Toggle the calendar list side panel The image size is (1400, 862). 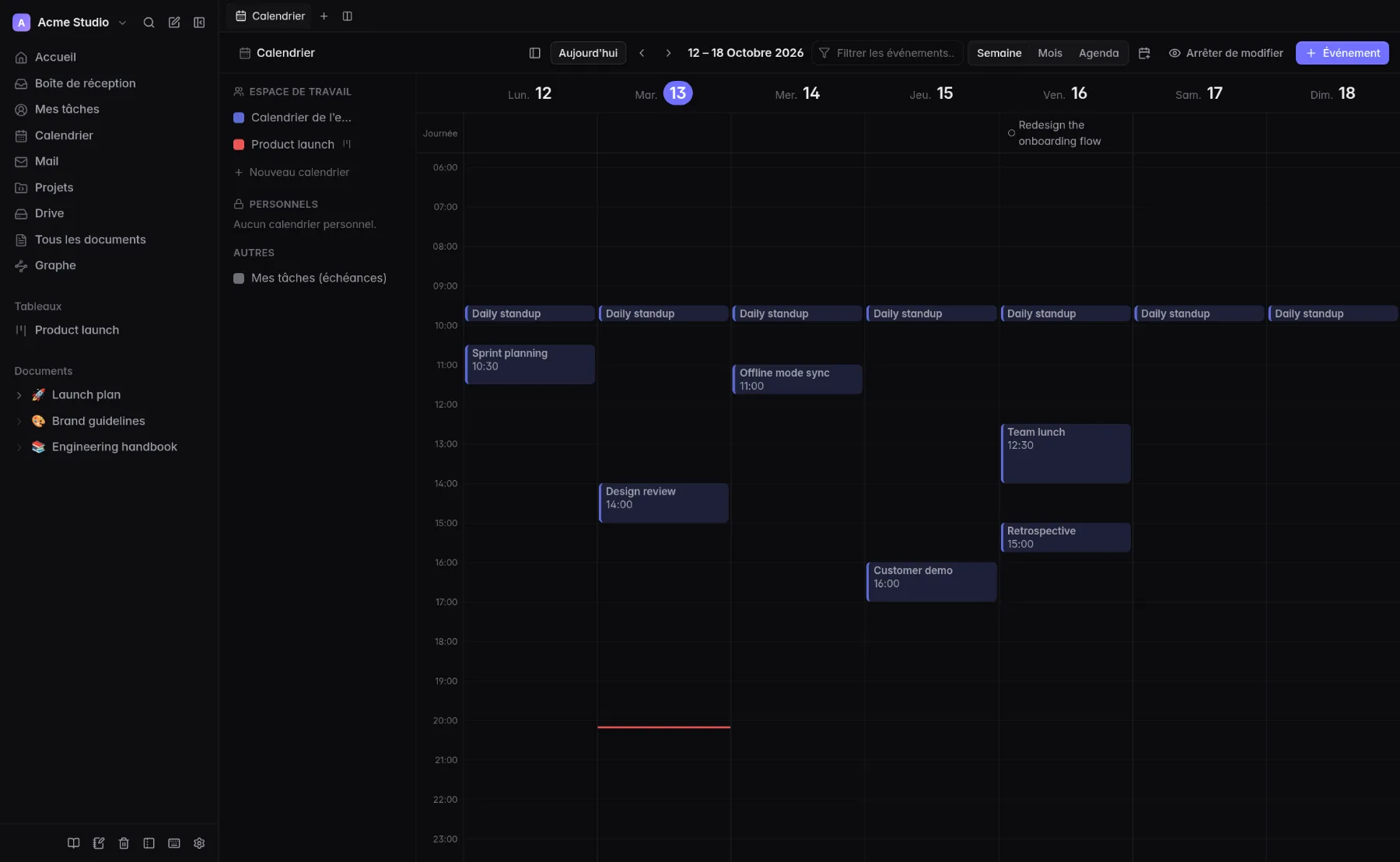coord(534,53)
